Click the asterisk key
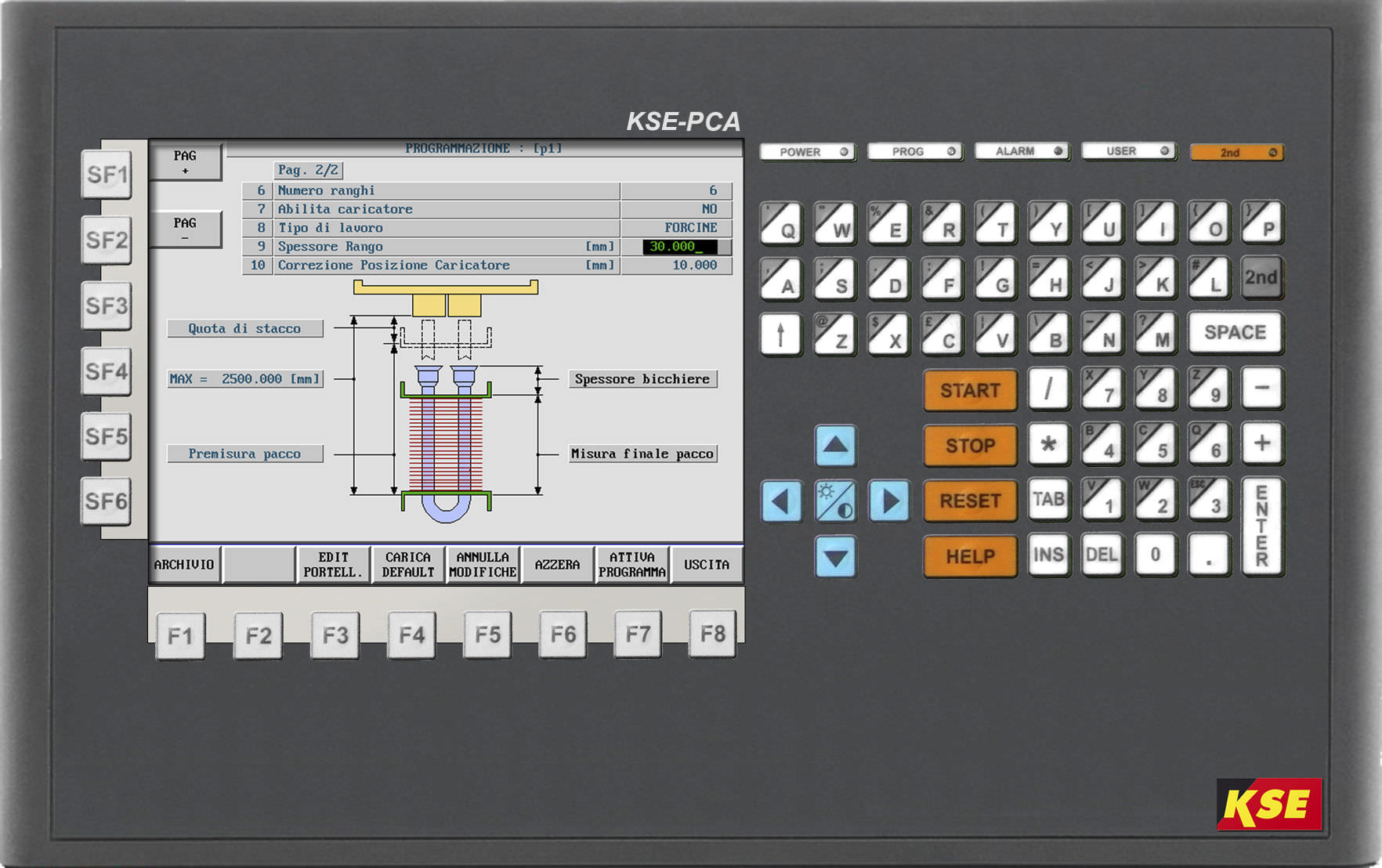 point(1048,445)
